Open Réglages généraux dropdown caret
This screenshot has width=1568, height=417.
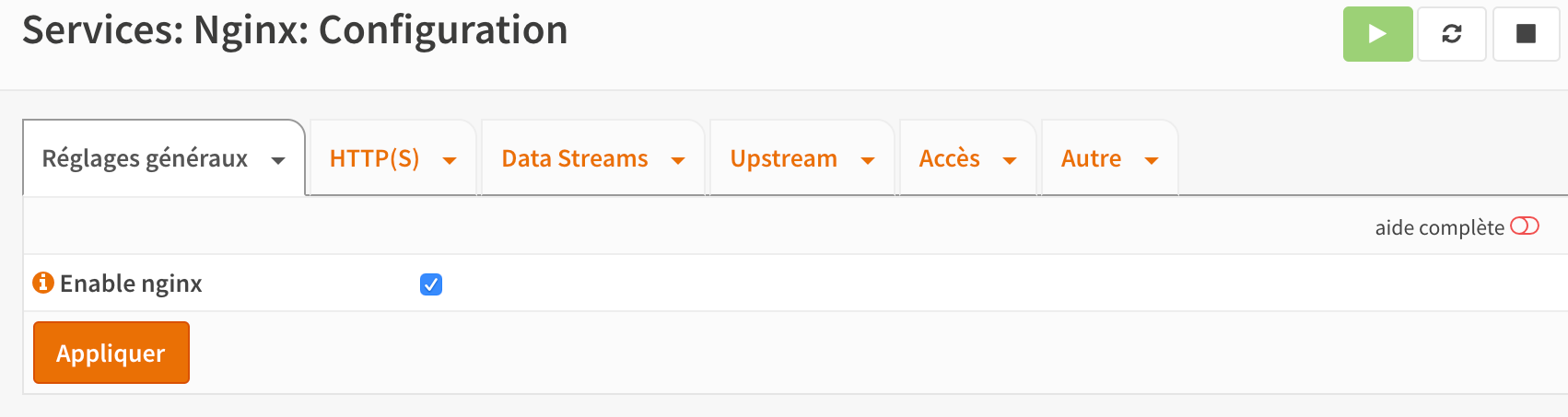coord(278,160)
